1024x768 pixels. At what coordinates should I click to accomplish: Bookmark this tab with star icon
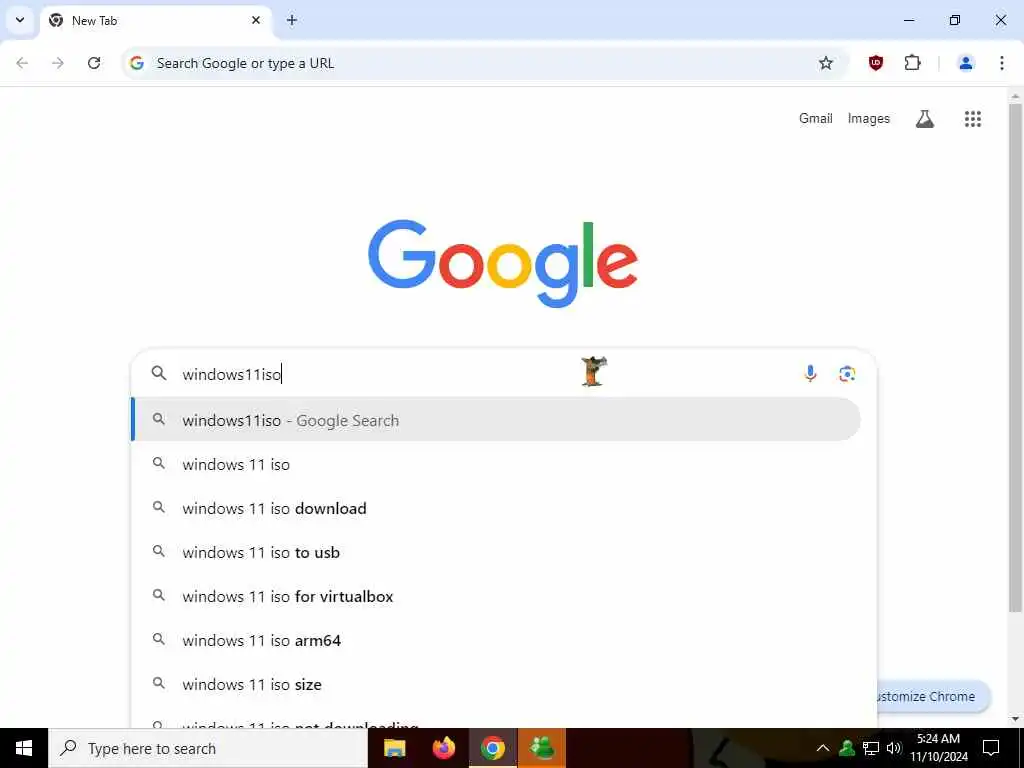coord(826,63)
